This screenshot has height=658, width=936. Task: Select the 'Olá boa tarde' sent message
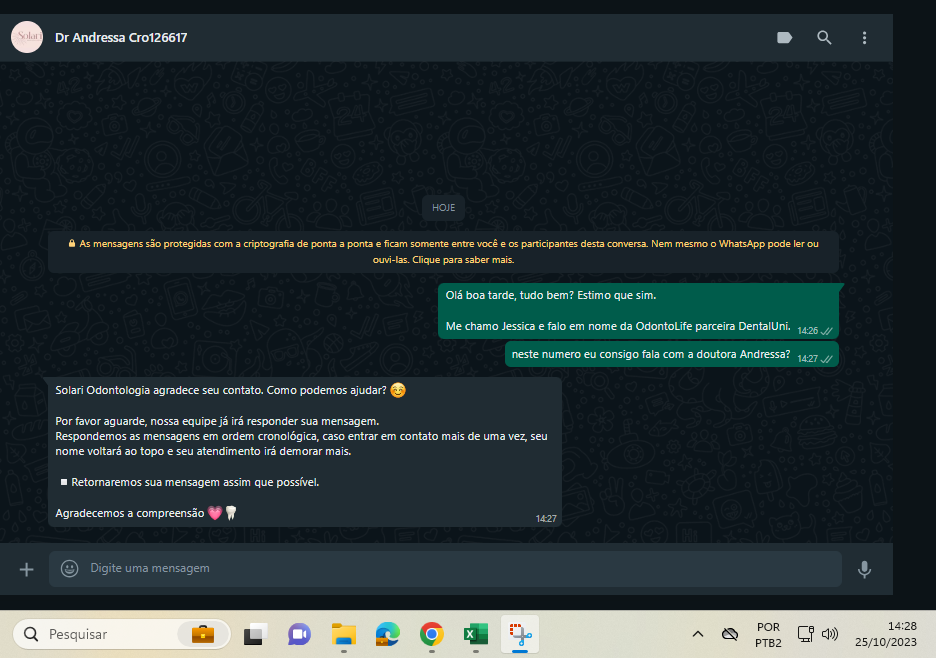[639, 311]
